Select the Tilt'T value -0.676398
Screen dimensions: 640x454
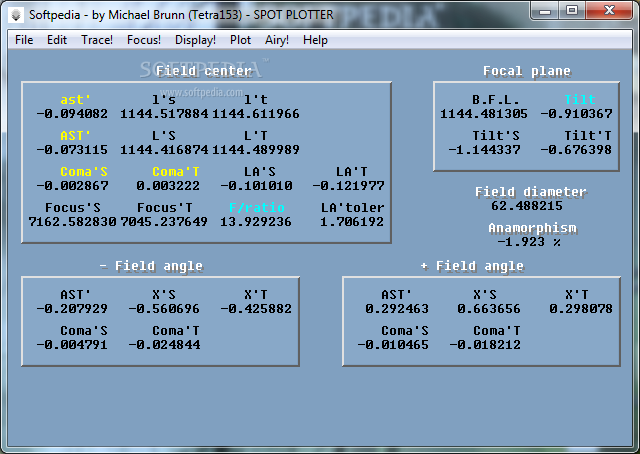(x=576, y=149)
